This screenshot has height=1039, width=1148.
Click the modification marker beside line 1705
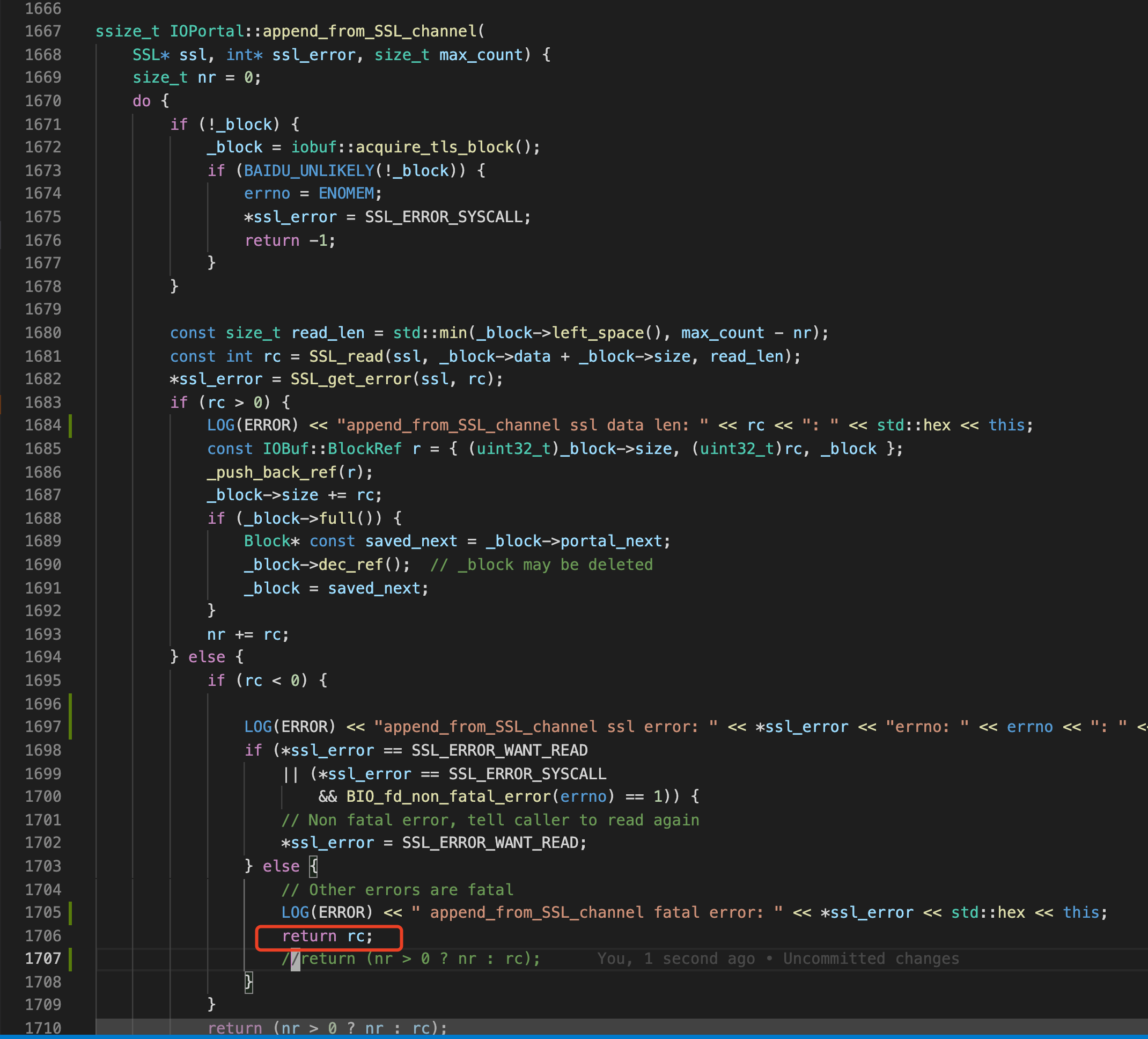[71, 912]
